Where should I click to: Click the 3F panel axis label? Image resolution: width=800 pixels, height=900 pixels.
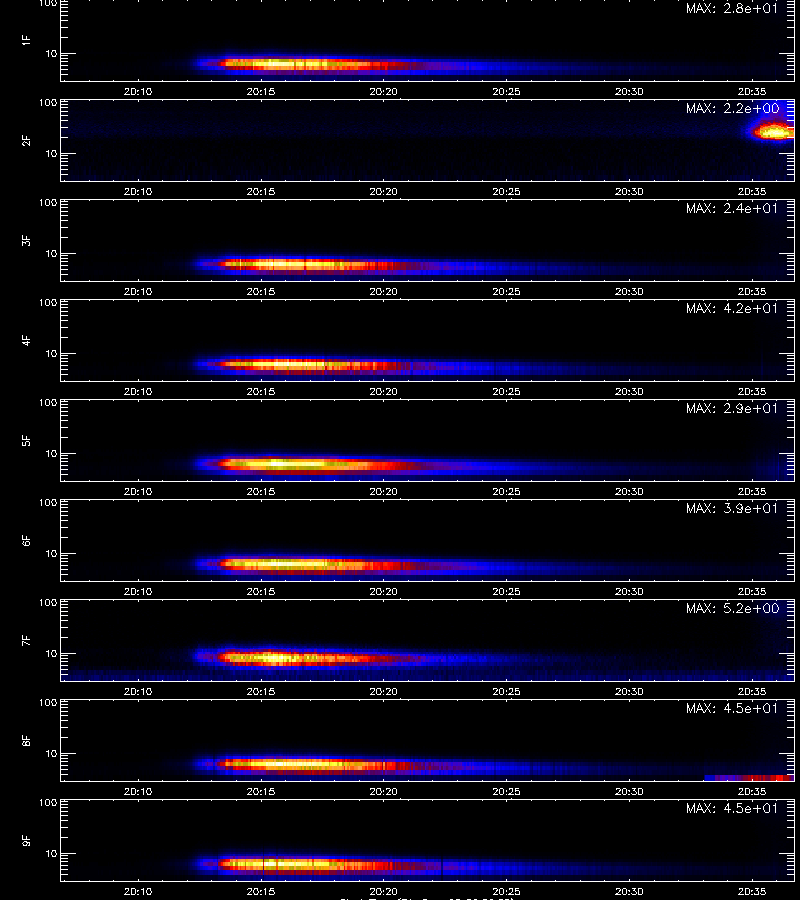pos(26,240)
